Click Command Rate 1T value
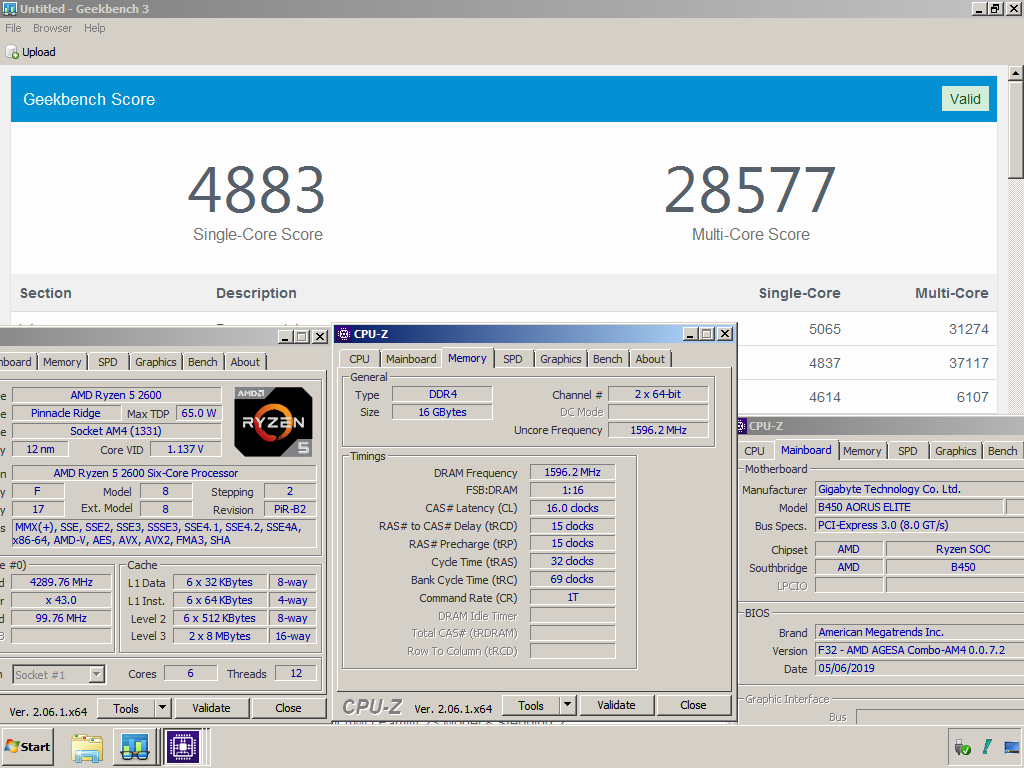This screenshot has width=1024, height=768. [x=572, y=598]
